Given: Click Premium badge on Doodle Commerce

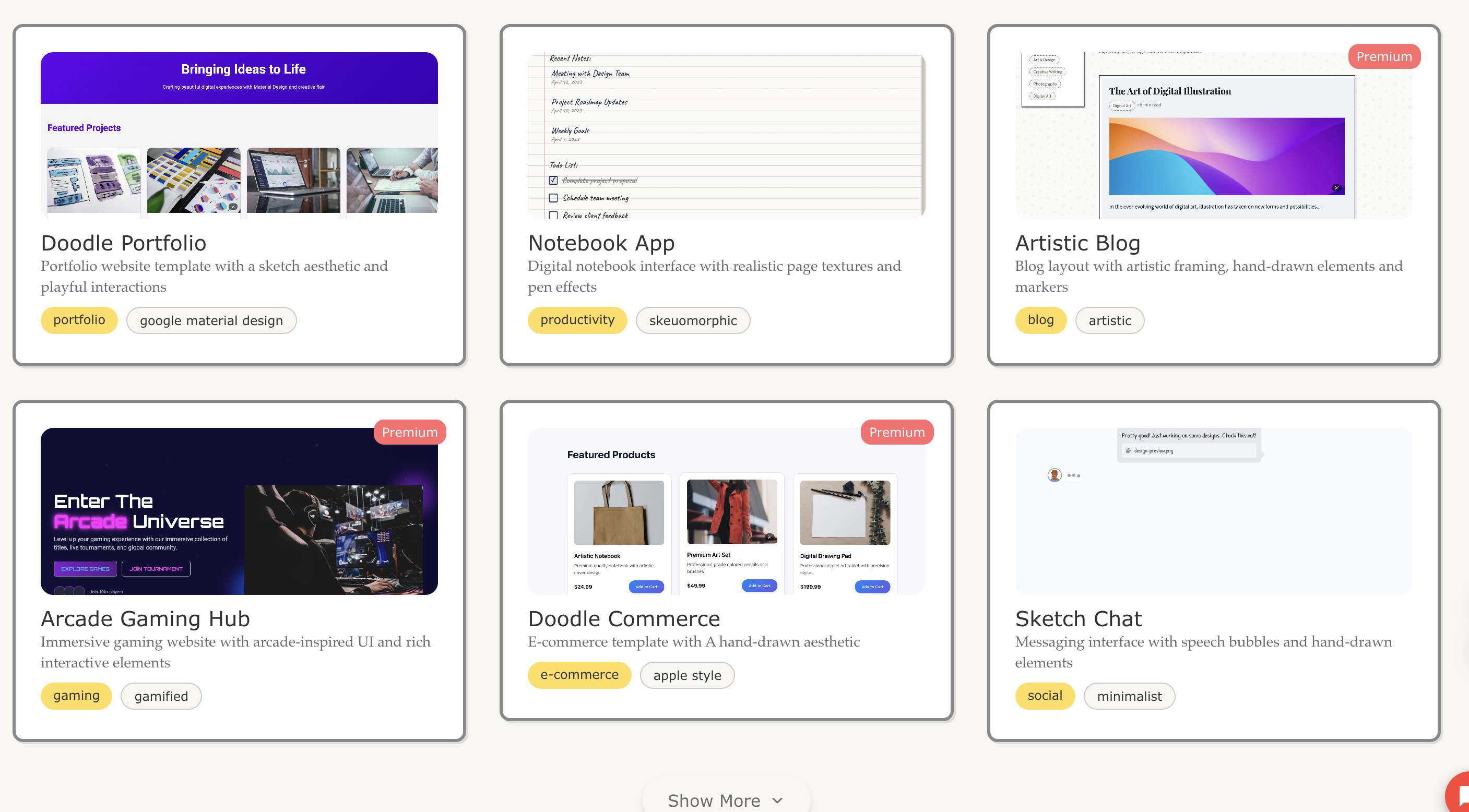Looking at the screenshot, I should pyautogui.click(x=896, y=432).
